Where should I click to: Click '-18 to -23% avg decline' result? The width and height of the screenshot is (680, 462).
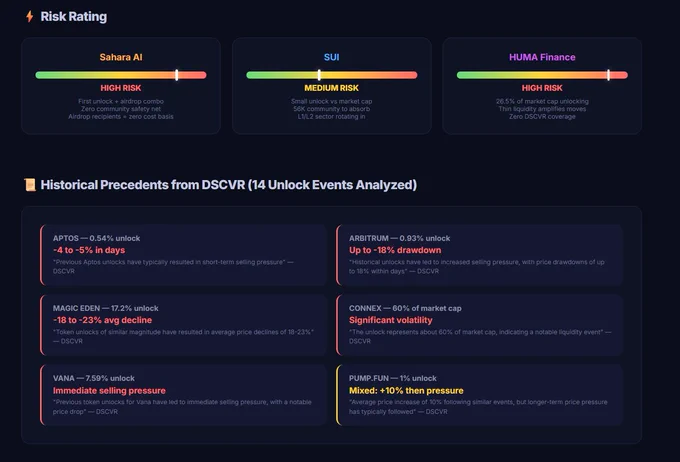click(102, 320)
